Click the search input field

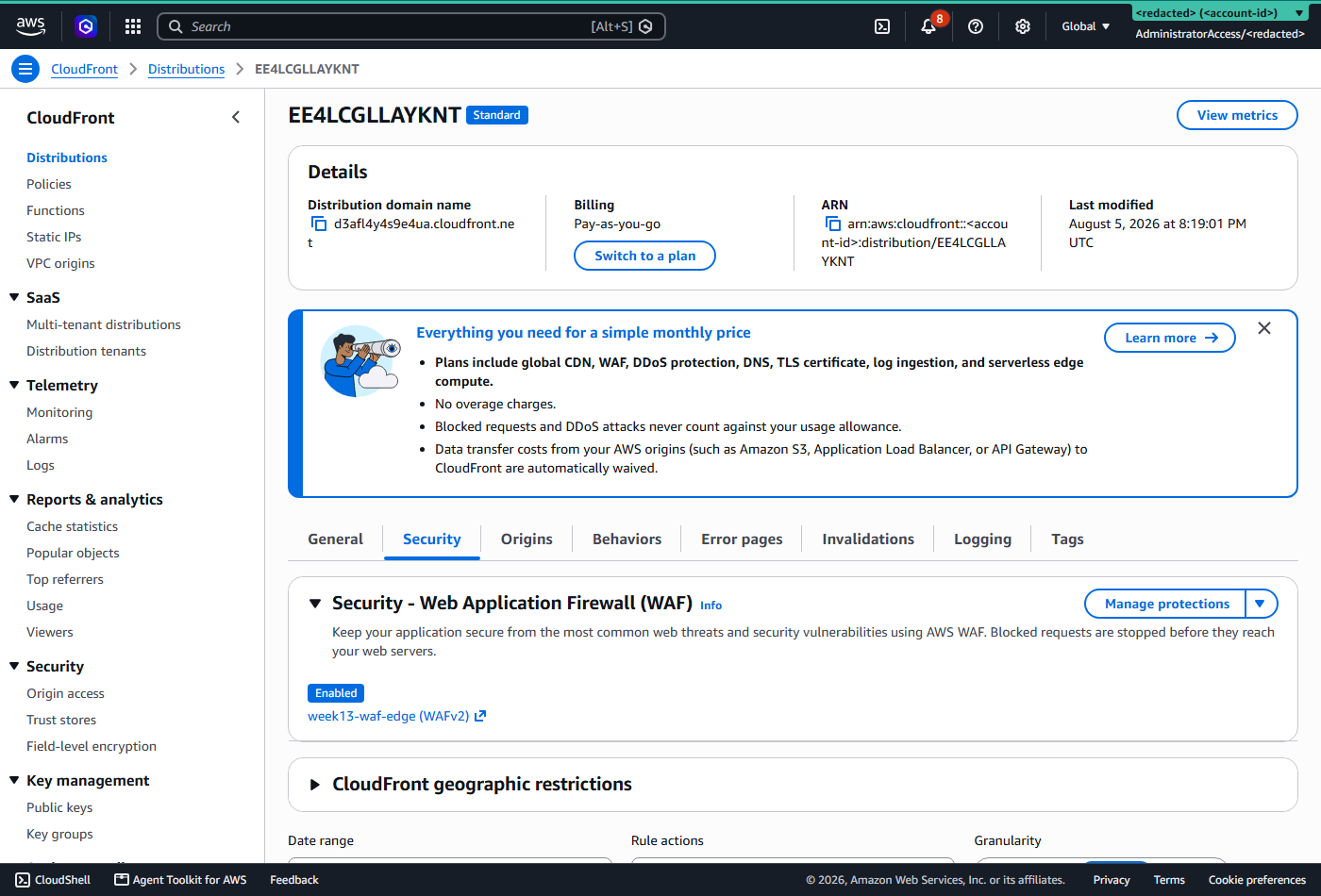[411, 26]
